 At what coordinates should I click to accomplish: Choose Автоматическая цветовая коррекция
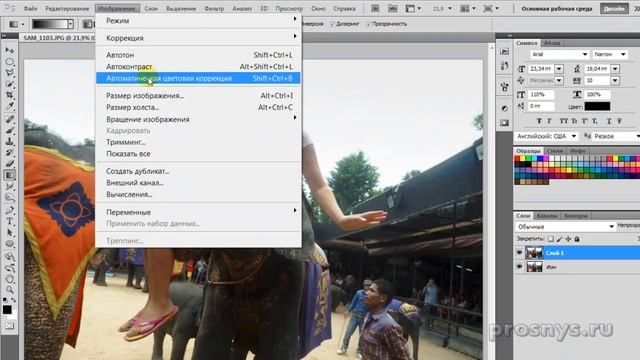tap(198, 78)
